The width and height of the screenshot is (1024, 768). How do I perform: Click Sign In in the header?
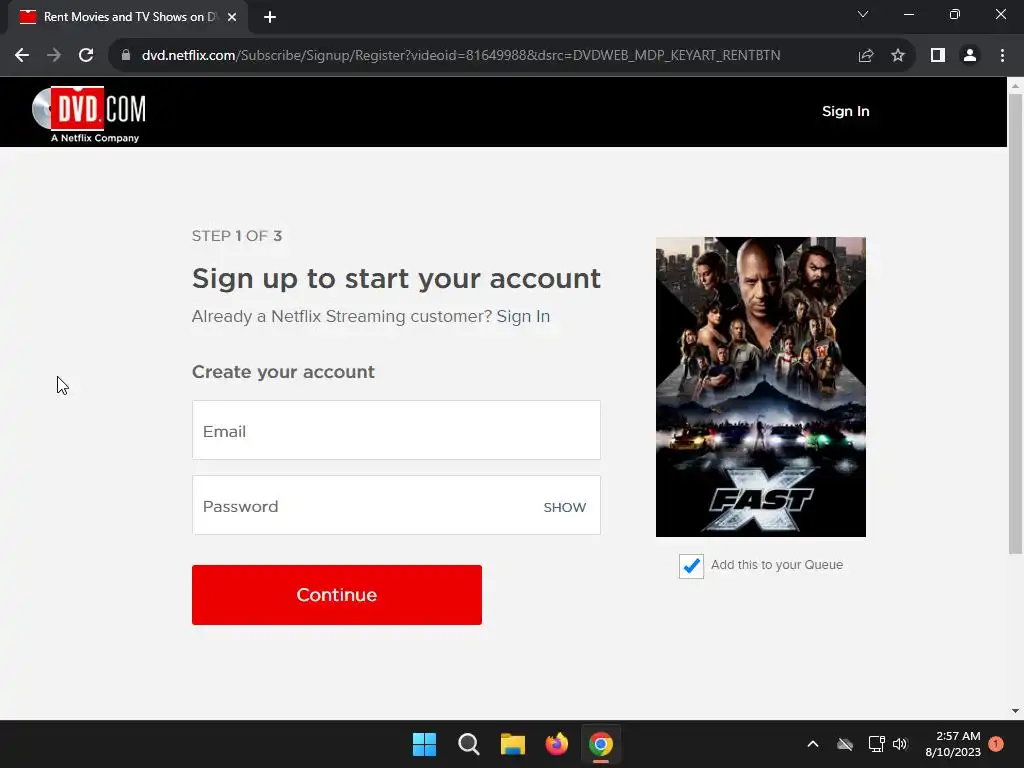pos(846,111)
